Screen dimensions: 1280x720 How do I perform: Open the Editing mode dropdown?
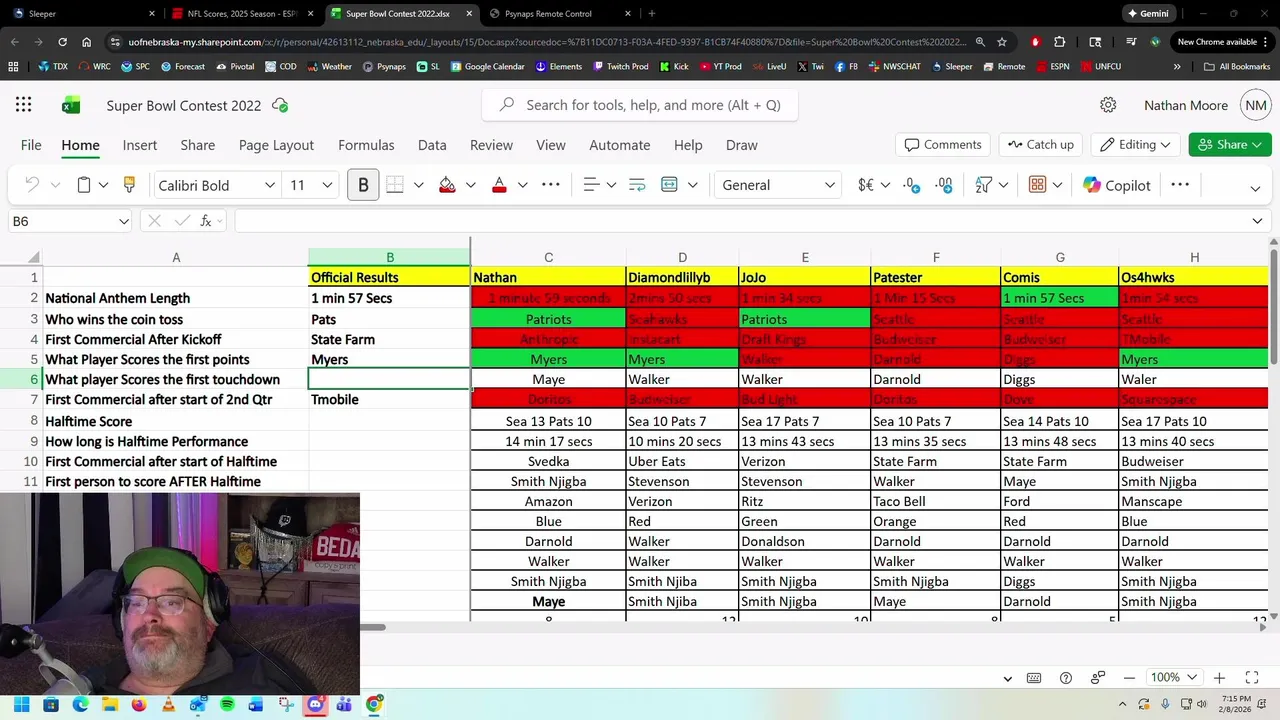click(x=1136, y=145)
